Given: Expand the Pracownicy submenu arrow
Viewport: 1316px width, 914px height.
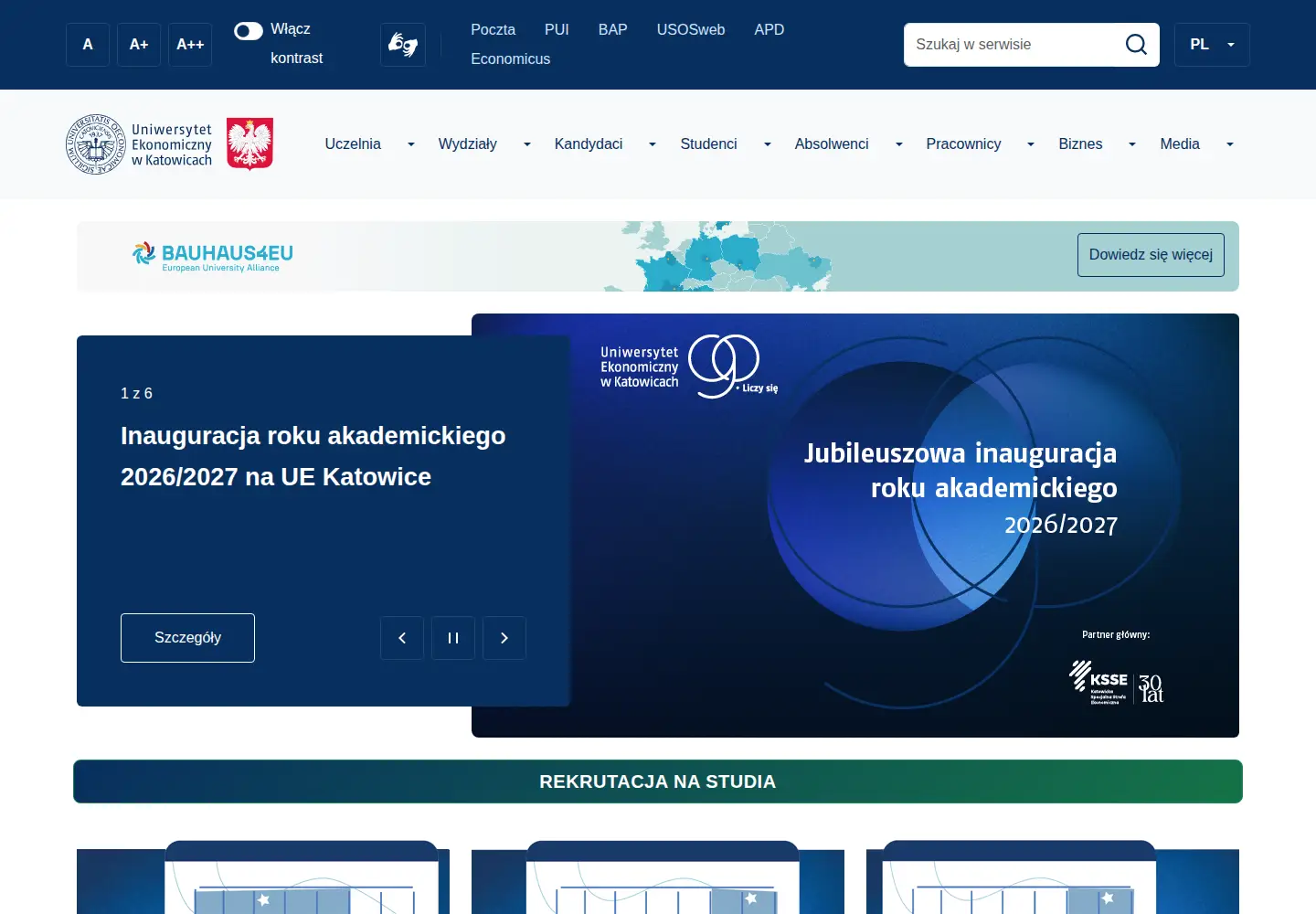Looking at the screenshot, I should pyautogui.click(x=1031, y=144).
